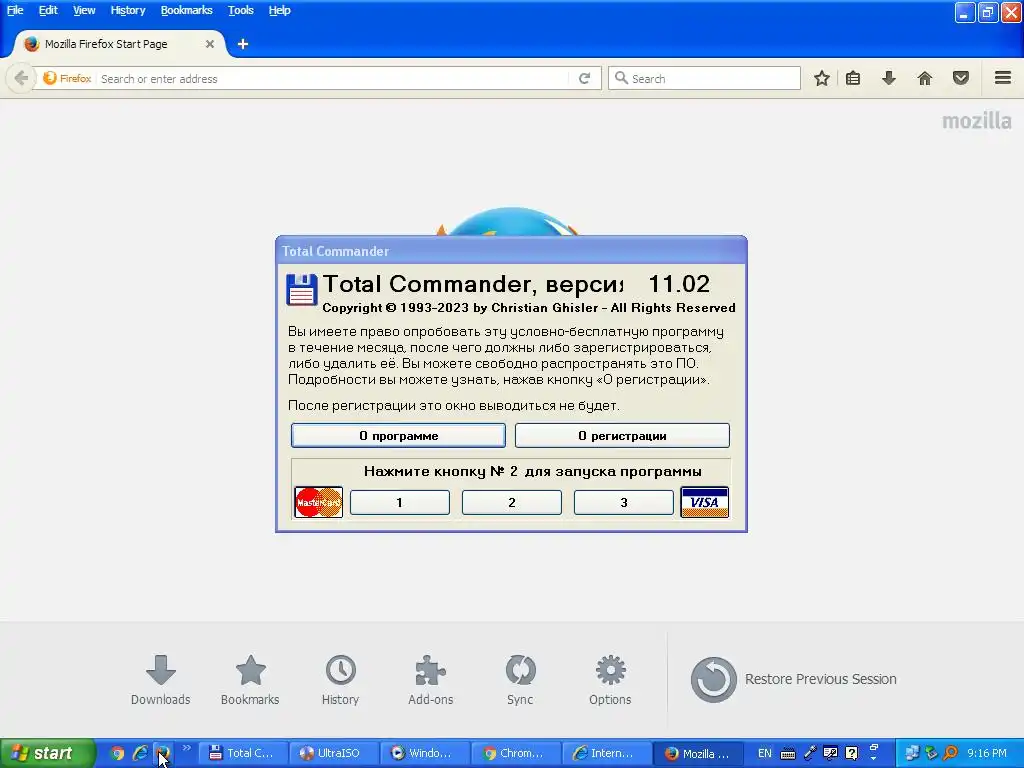
Task: Open Sync from start page
Action: [520, 680]
